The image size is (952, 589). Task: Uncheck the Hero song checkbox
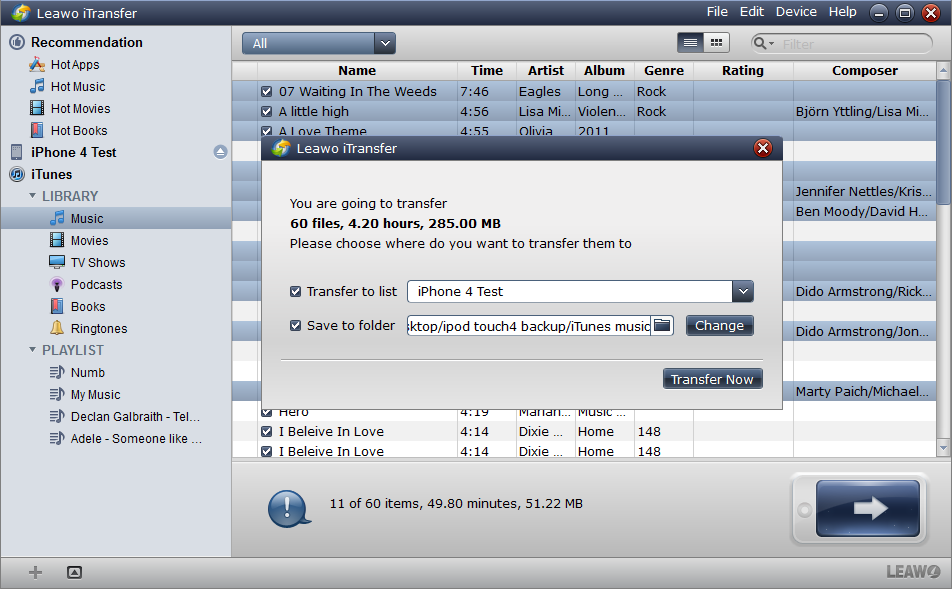(266, 412)
